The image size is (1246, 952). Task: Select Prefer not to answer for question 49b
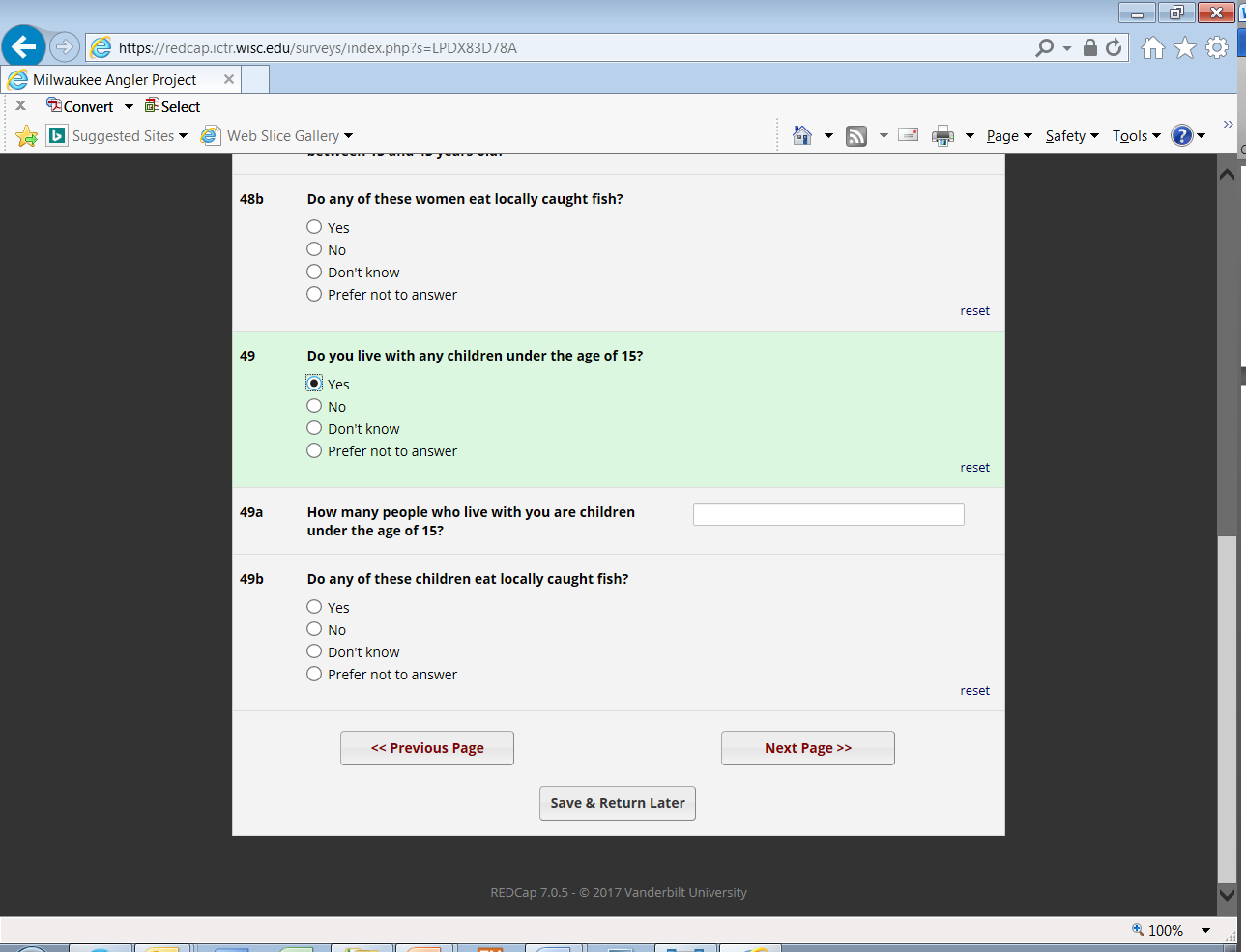pos(314,674)
